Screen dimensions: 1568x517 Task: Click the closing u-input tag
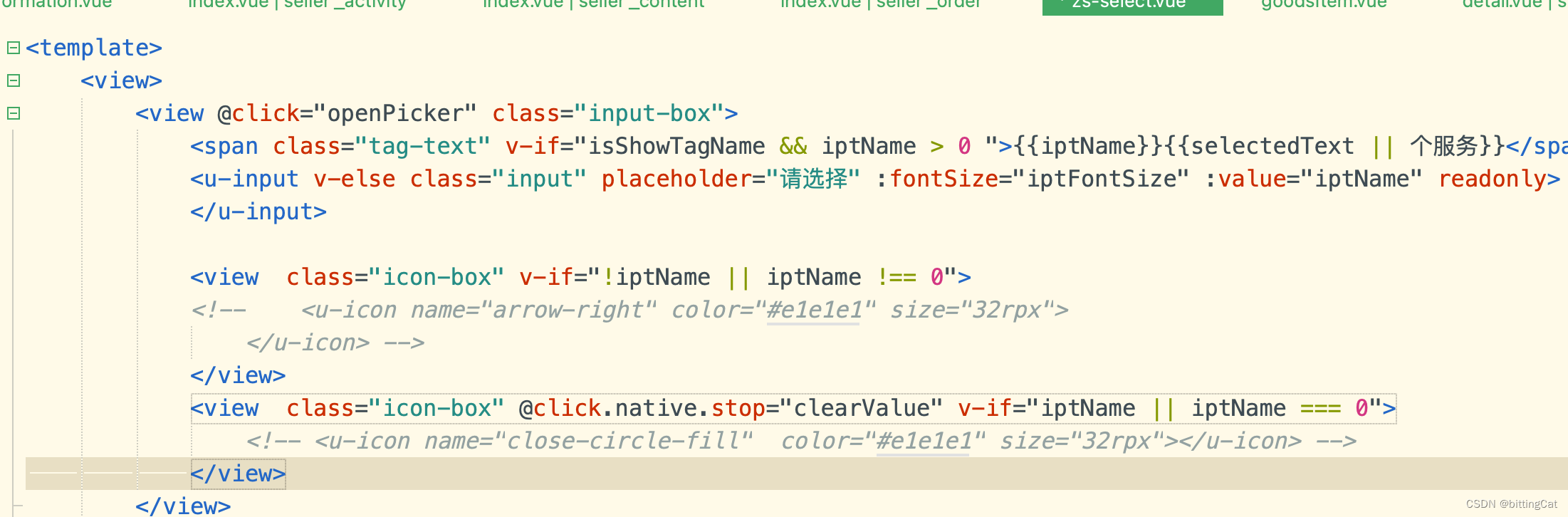pyautogui.click(x=258, y=211)
